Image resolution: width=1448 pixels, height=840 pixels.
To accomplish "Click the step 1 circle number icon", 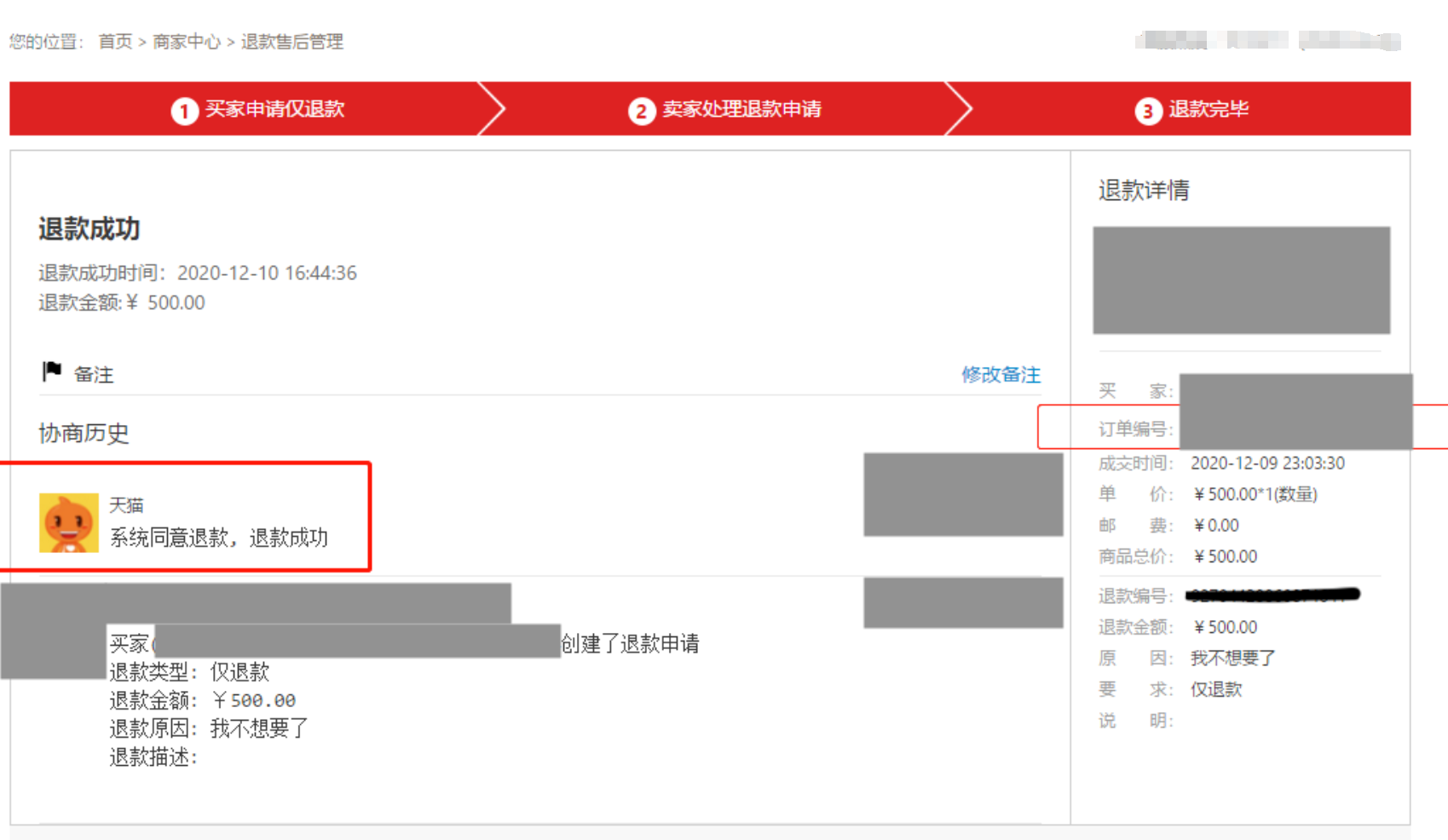I will click(x=184, y=111).
